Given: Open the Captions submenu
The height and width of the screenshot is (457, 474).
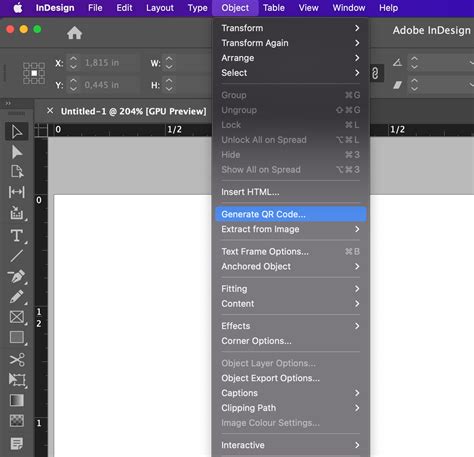Looking at the screenshot, I should [x=291, y=393].
